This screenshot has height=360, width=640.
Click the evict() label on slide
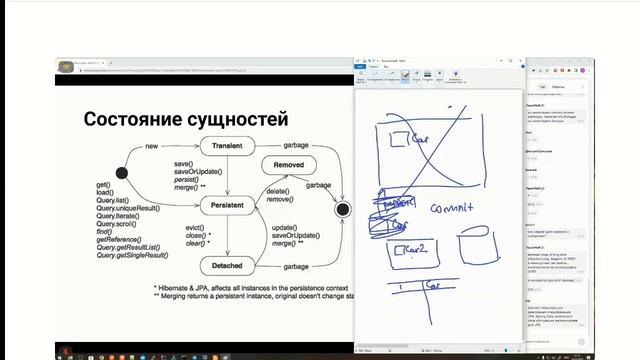(195, 228)
